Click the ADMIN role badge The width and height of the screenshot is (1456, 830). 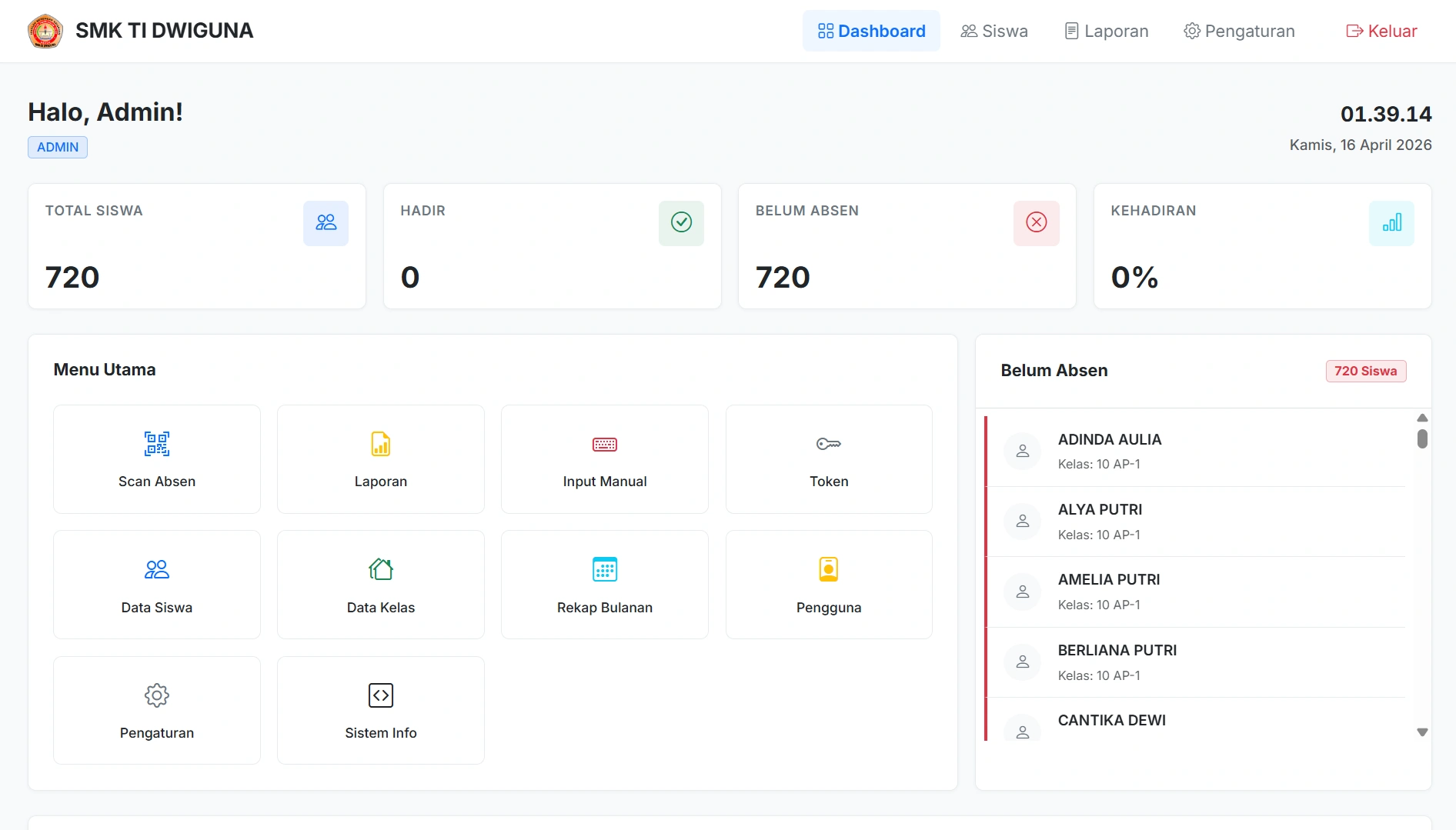coord(58,147)
